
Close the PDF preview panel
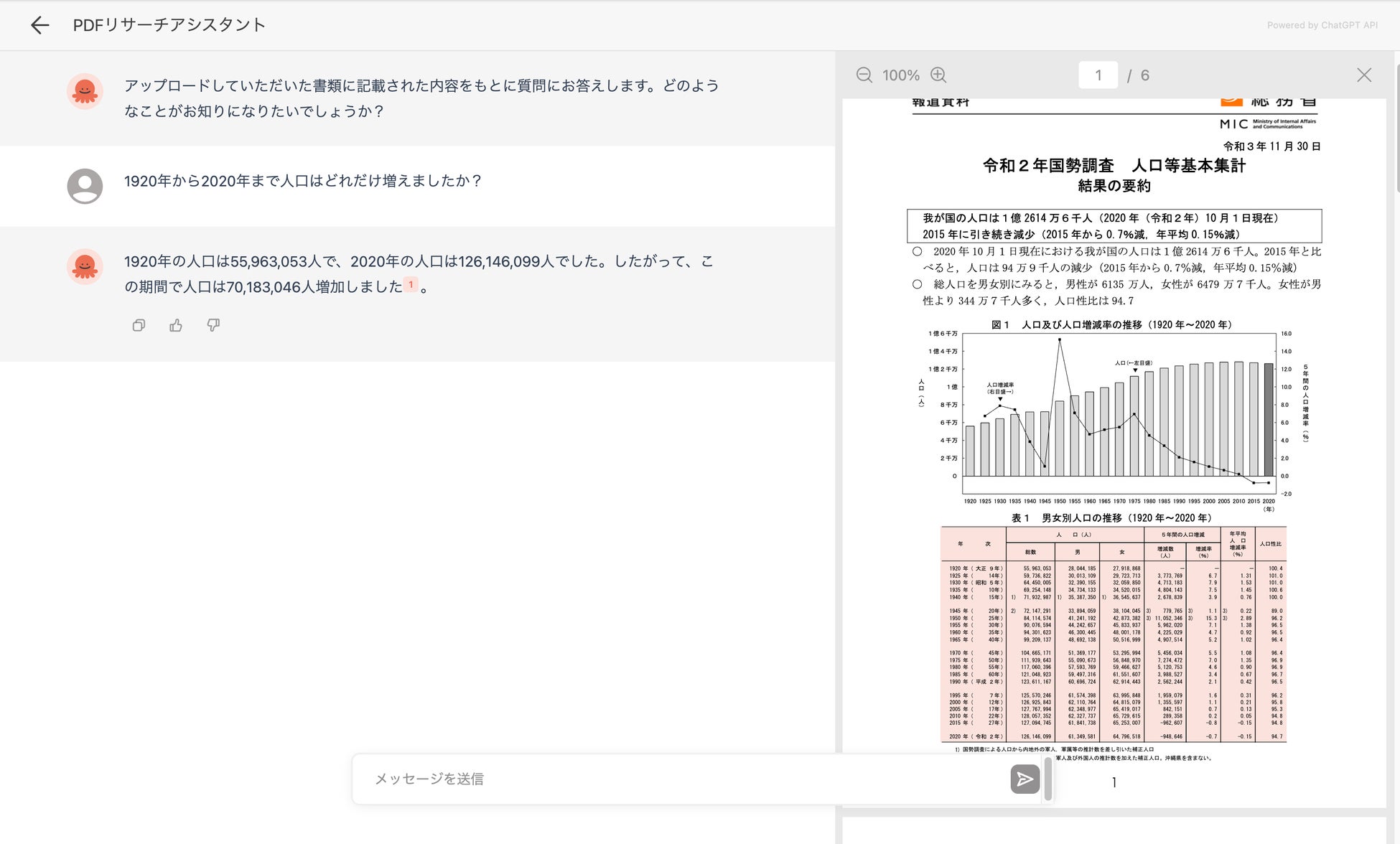tap(1364, 75)
